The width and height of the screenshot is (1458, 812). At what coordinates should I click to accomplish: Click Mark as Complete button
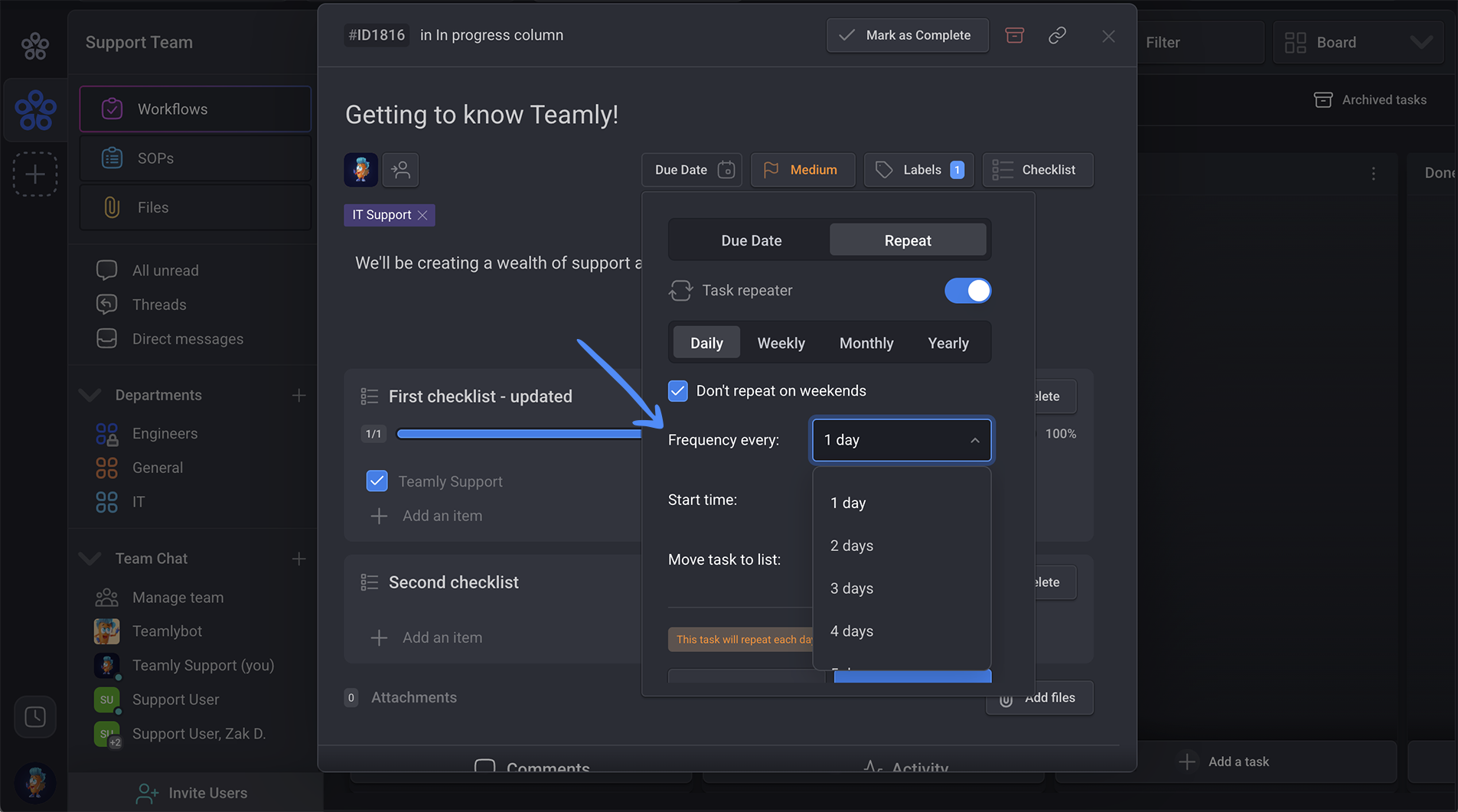coord(907,35)
